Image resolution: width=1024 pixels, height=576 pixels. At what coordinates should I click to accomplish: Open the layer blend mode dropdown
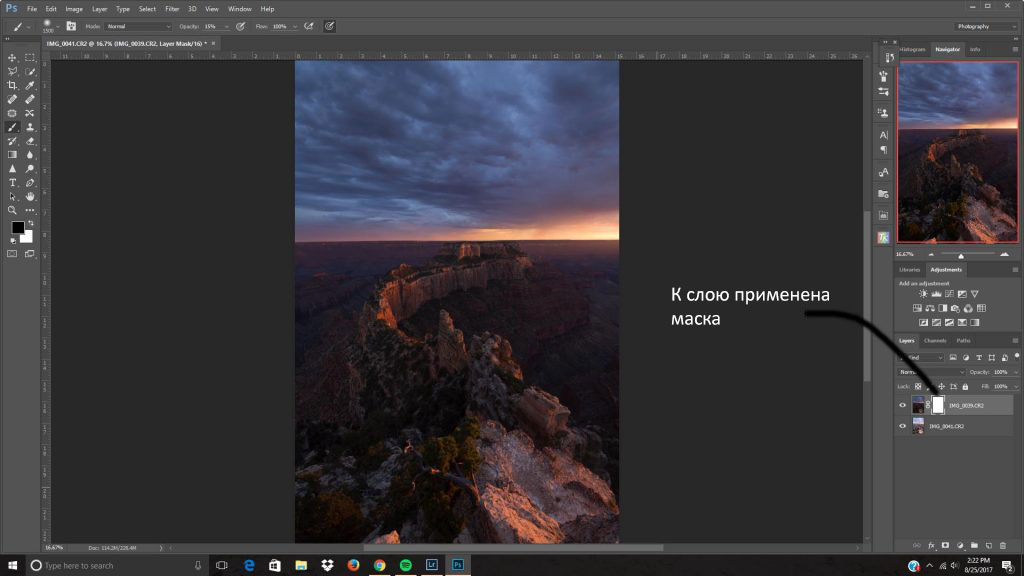point(931,372)
